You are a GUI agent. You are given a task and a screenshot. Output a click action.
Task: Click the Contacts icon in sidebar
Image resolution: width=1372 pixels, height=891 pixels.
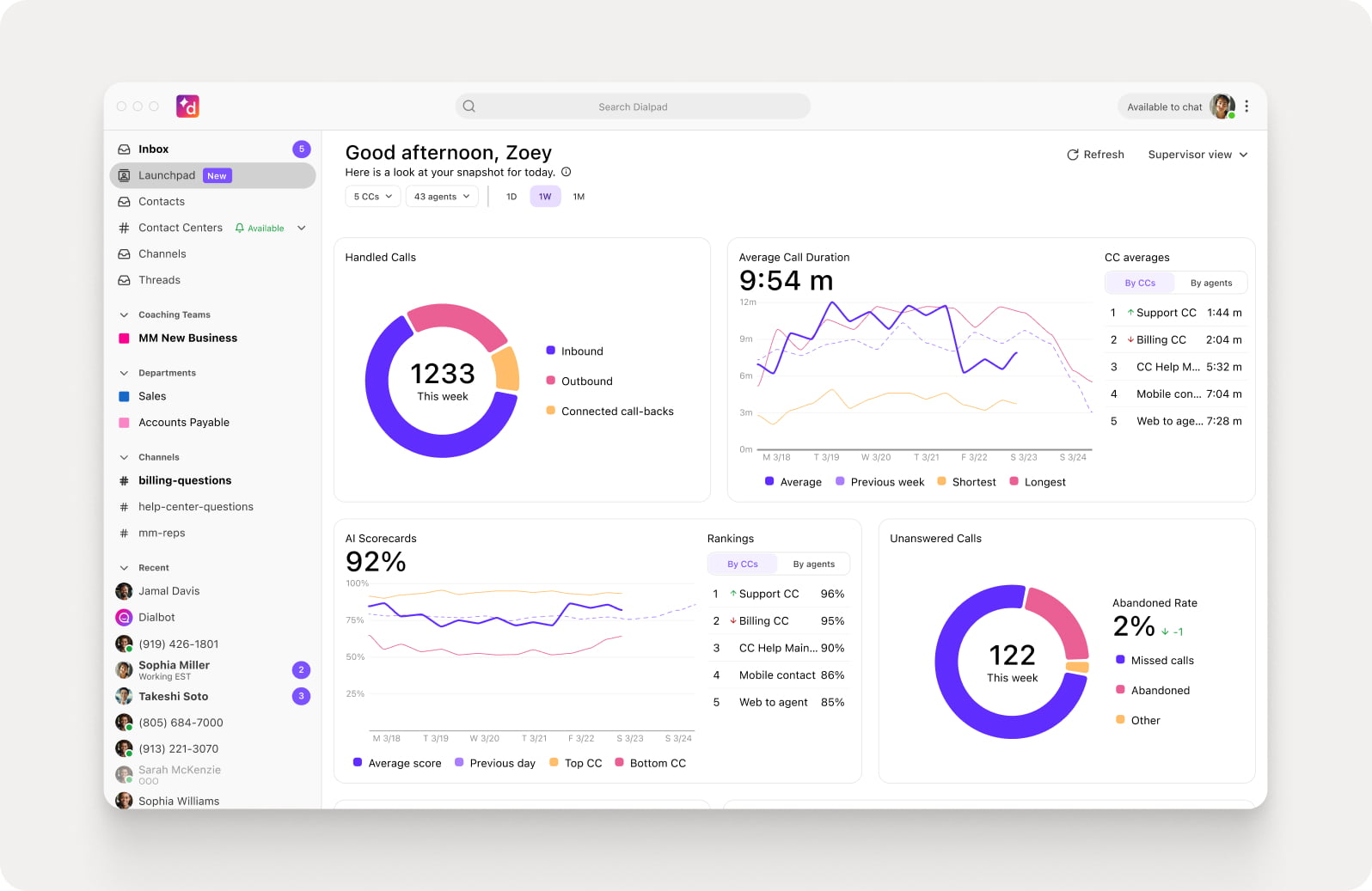coord(124,202)
